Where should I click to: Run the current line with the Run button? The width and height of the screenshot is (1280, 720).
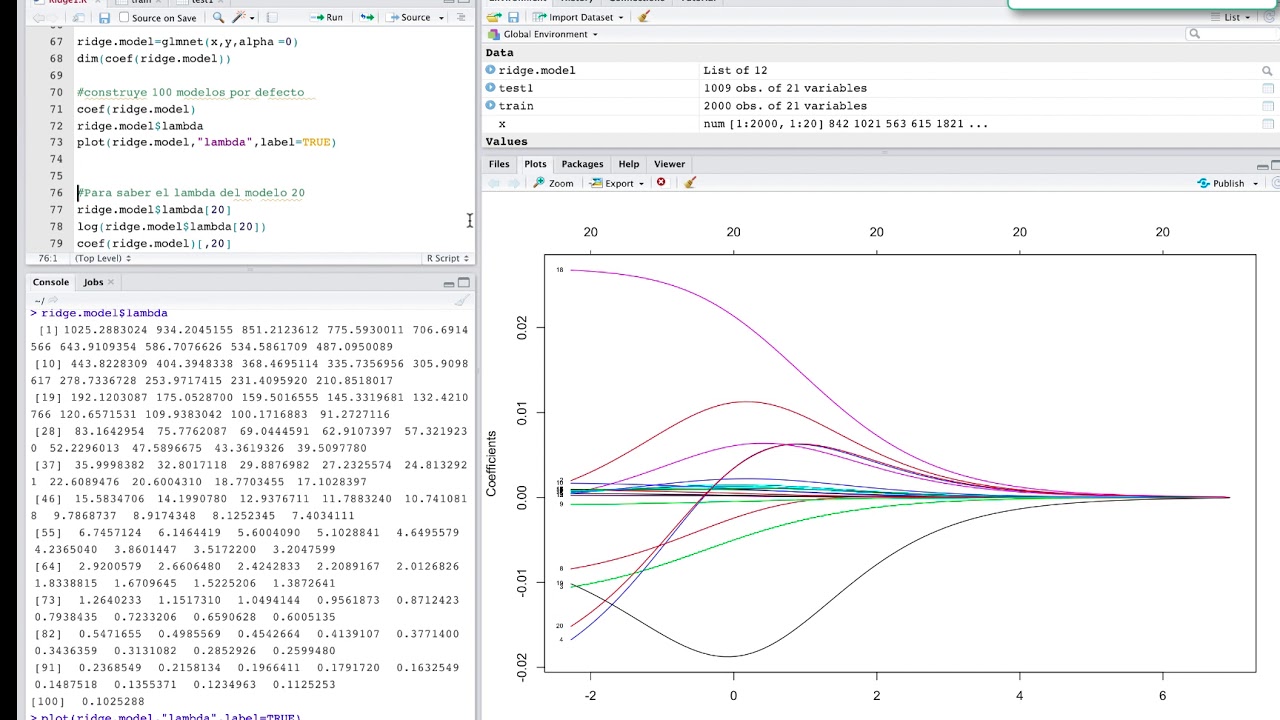click(327, 18)
